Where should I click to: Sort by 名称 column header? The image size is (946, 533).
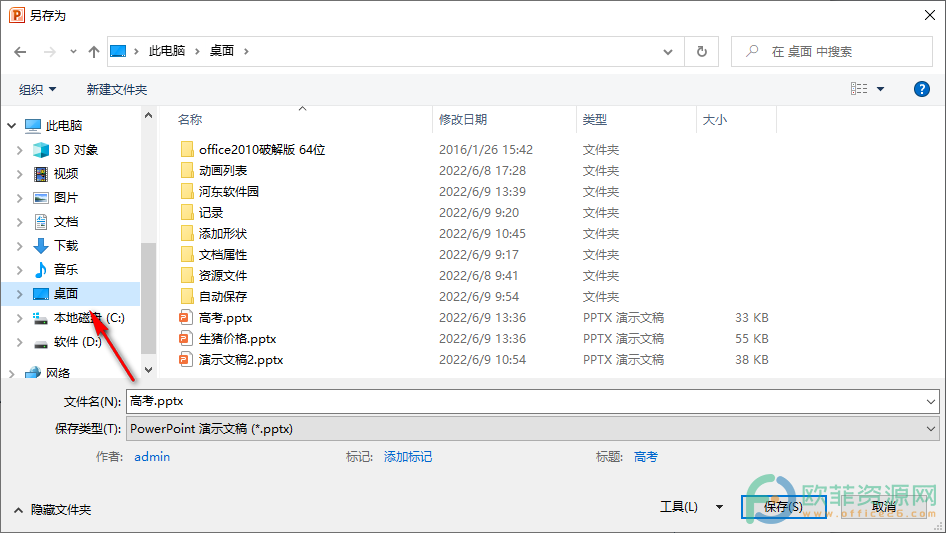(190, 120)
